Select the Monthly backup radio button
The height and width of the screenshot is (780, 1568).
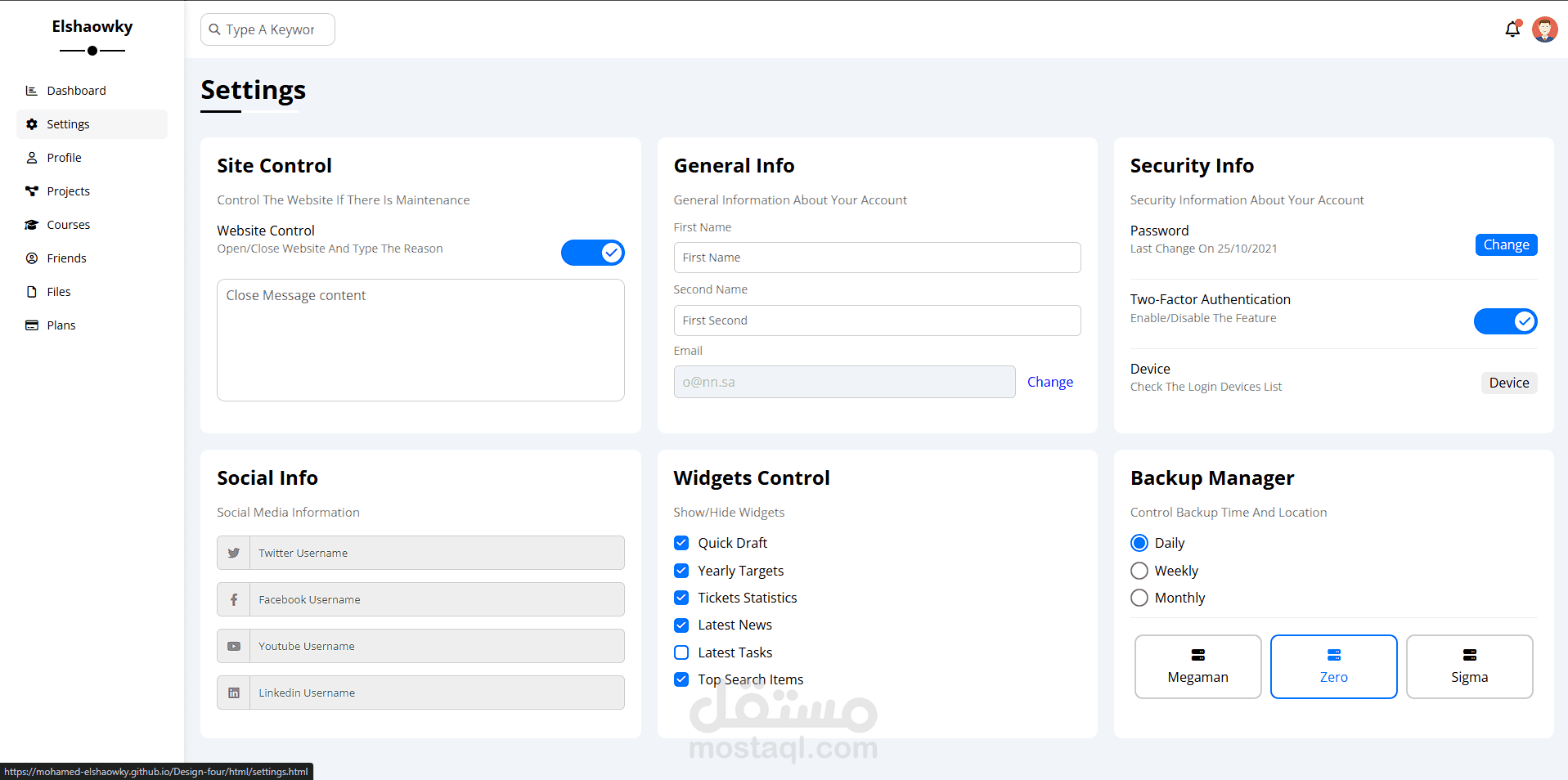point(1139,598)
